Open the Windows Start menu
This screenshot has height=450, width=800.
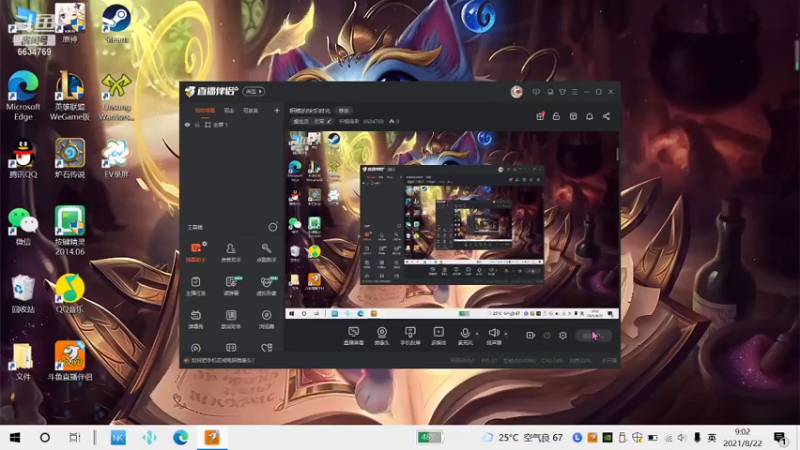[15, 437]
